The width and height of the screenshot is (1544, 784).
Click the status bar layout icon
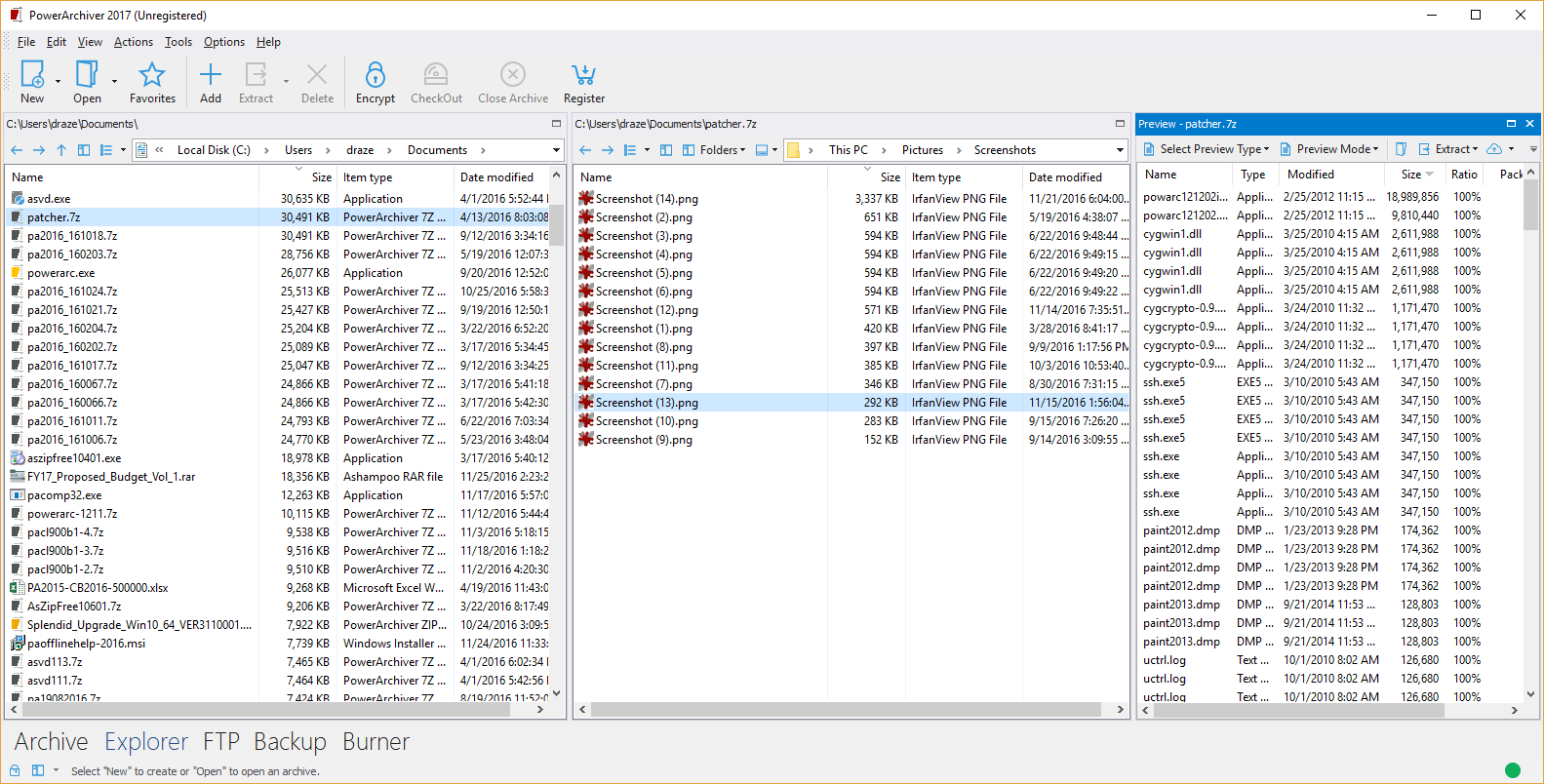point(38,770)
